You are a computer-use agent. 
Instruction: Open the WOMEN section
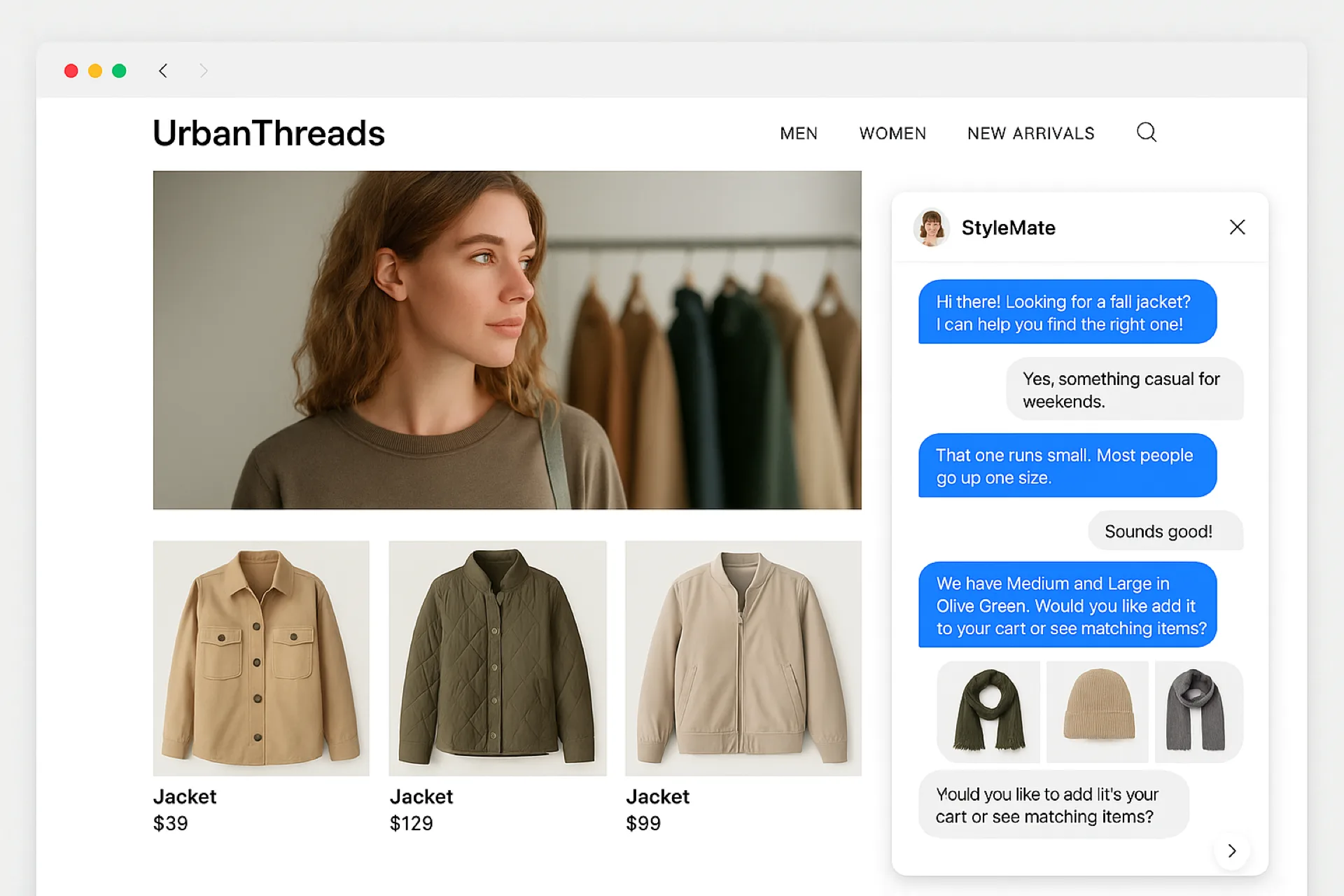[892, 133]
